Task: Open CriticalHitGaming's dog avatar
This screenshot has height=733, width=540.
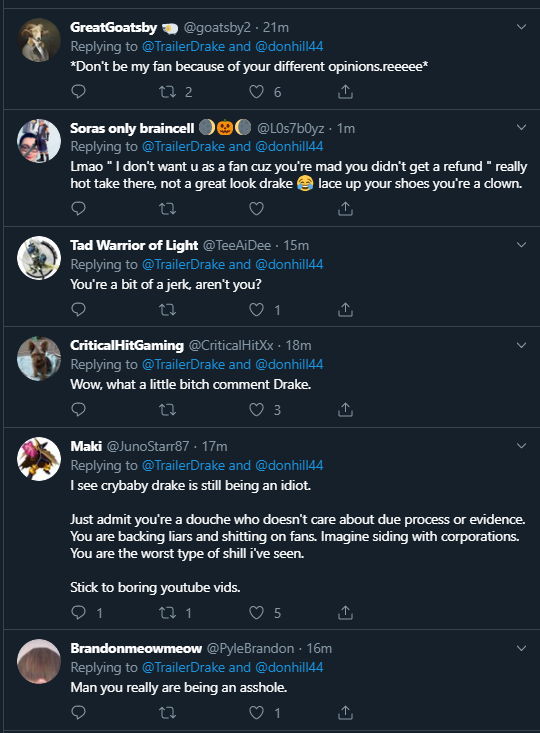Action: pos(39,358)
